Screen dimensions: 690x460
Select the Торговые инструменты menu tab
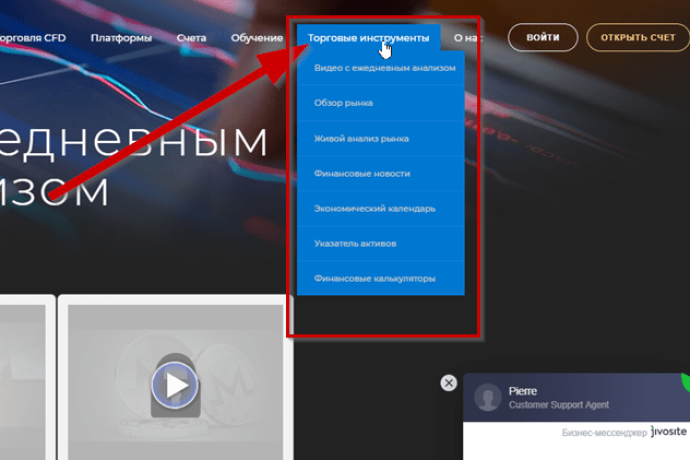(369, 38)
